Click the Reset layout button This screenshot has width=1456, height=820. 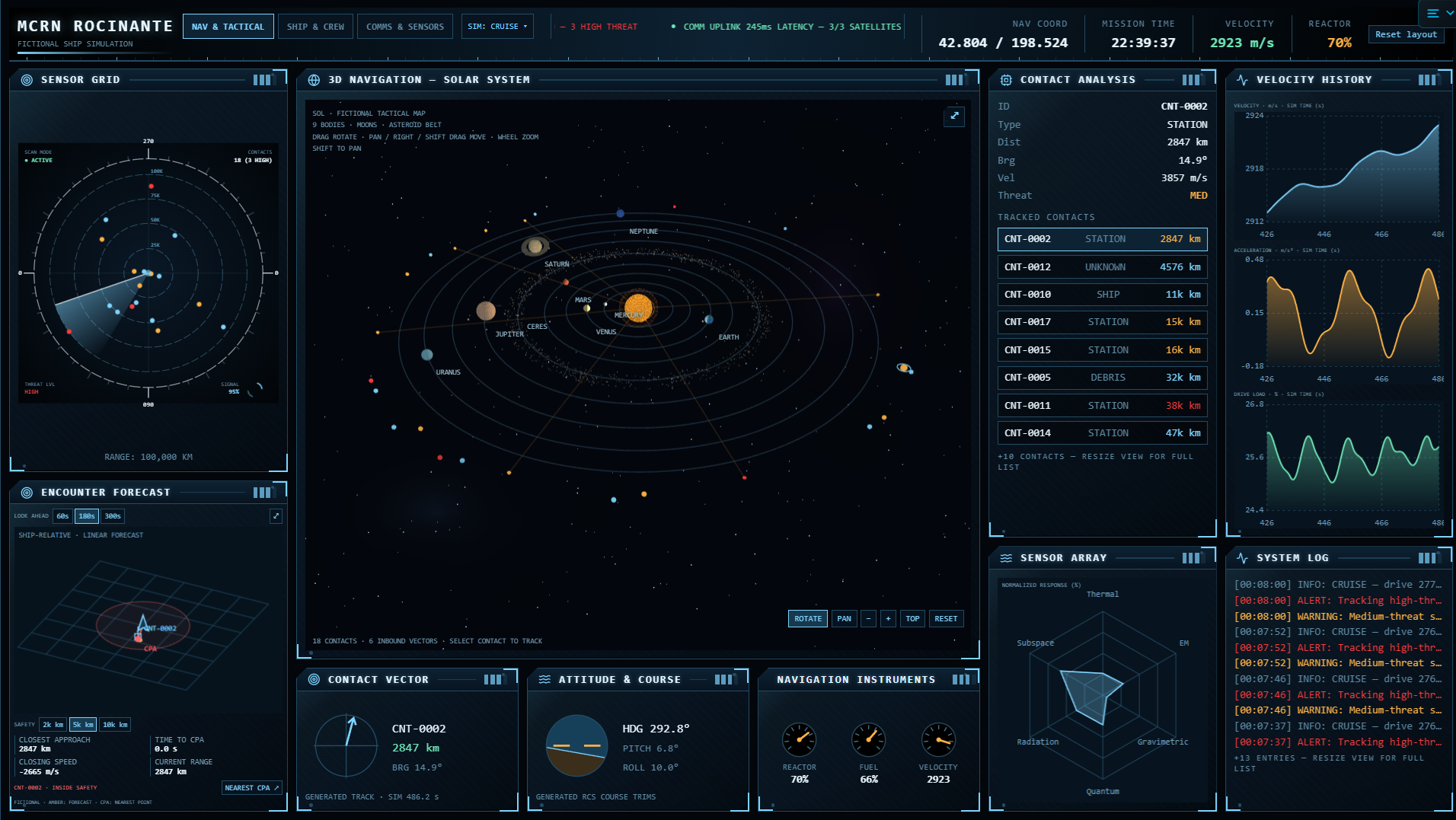click(1406, 34)
